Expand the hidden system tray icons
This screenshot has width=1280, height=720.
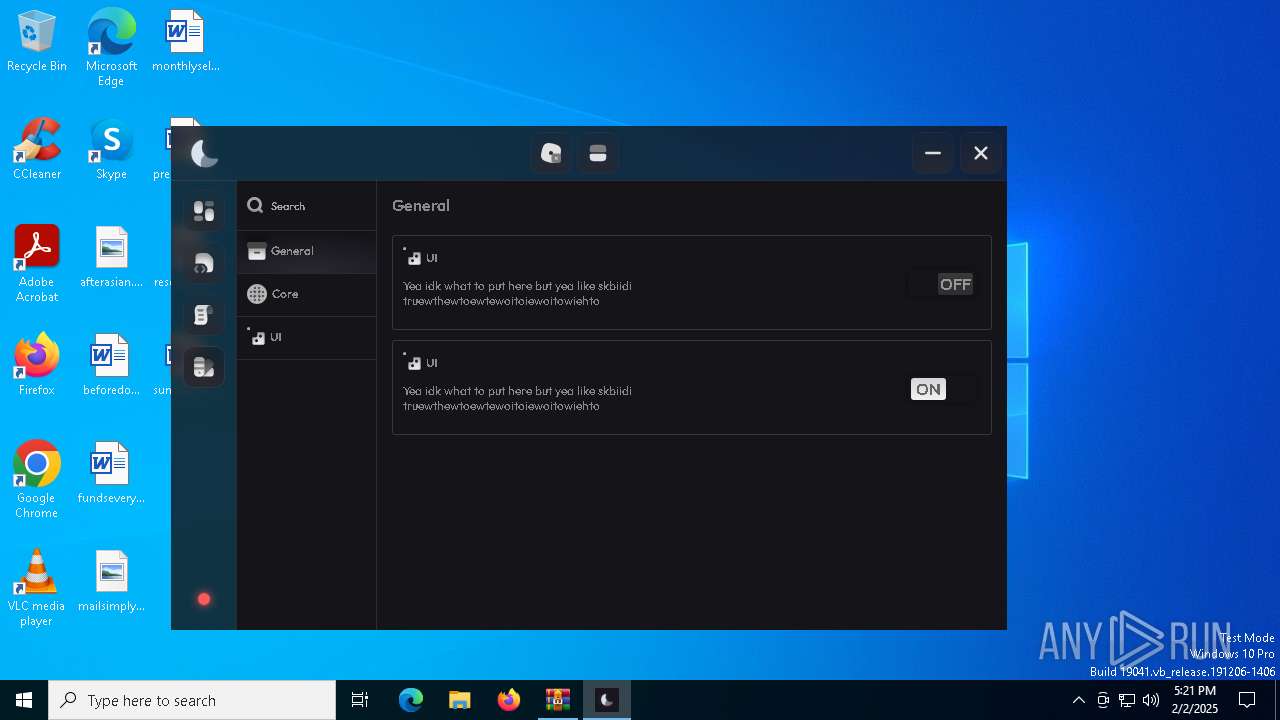(1078, 700)
